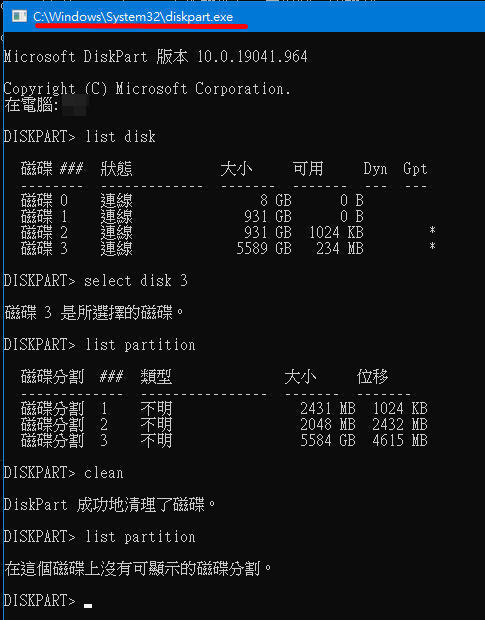Click the 'list disk' command text
The image size is (485, 620).
pos(120,137)
